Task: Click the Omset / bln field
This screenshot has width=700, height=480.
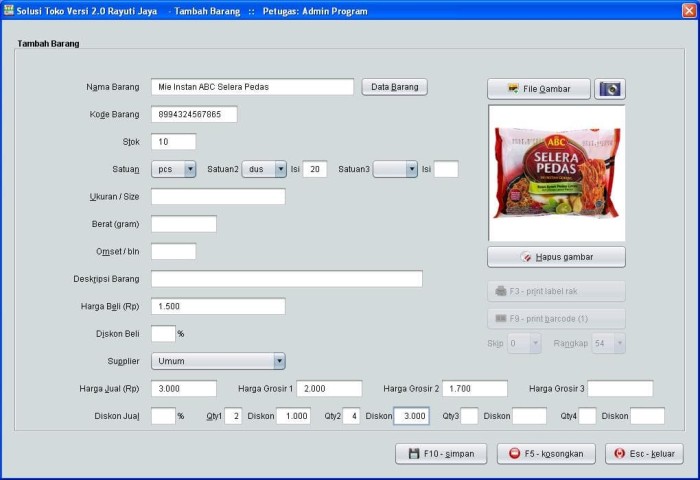Action: (x=173, y=251)
